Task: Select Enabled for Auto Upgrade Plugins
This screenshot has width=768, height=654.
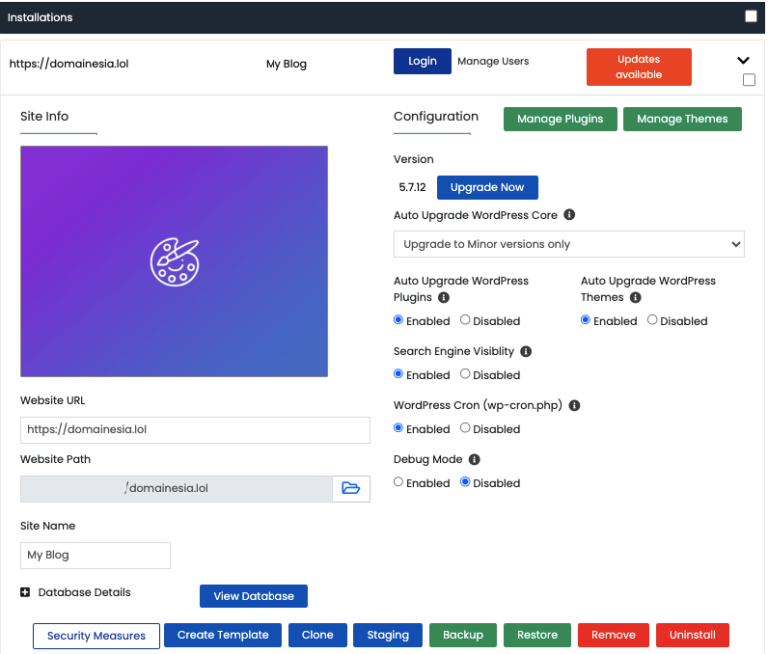Action: pos(398,320)
